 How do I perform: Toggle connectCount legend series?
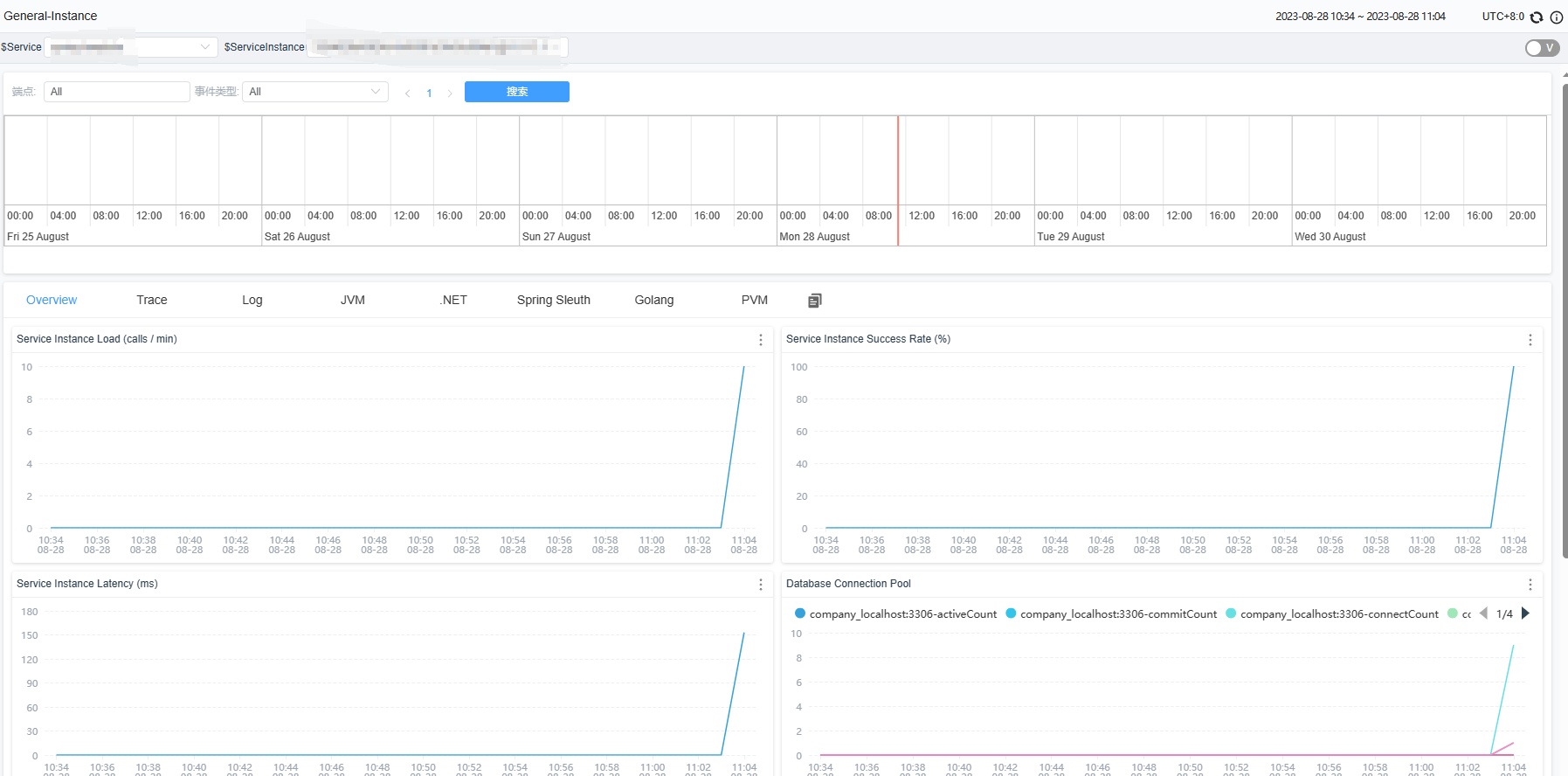tap(1332, 614)
